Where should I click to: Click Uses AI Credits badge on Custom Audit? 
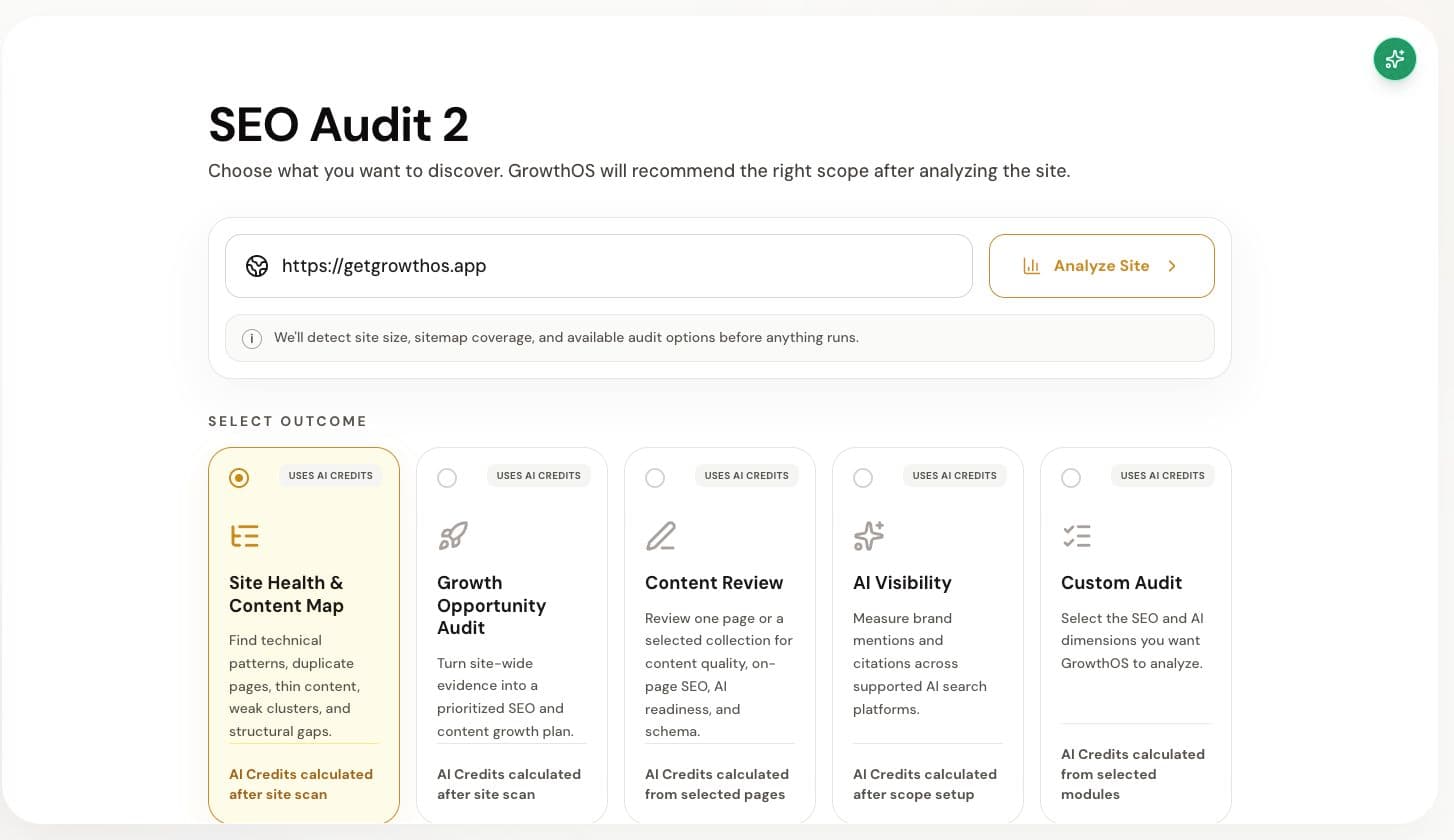pyautogui.click(x=1162, y=476)
